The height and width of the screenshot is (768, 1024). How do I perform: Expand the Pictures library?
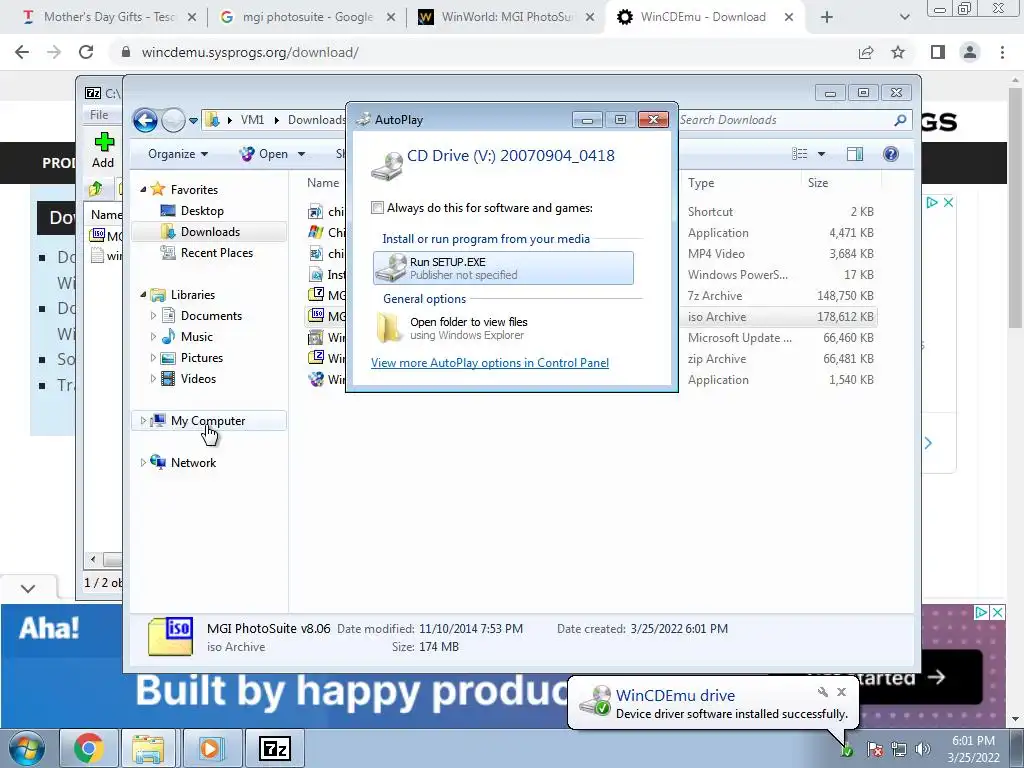153,358
